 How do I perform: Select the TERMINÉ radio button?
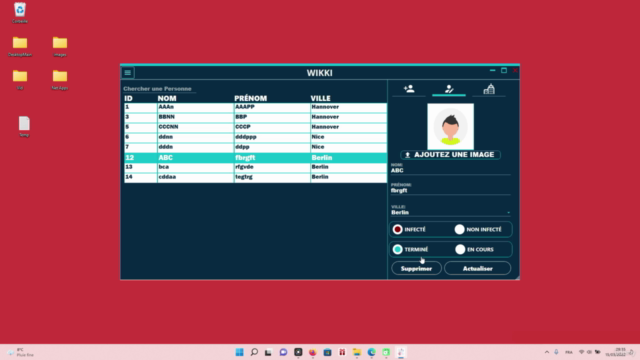[398, 249]
